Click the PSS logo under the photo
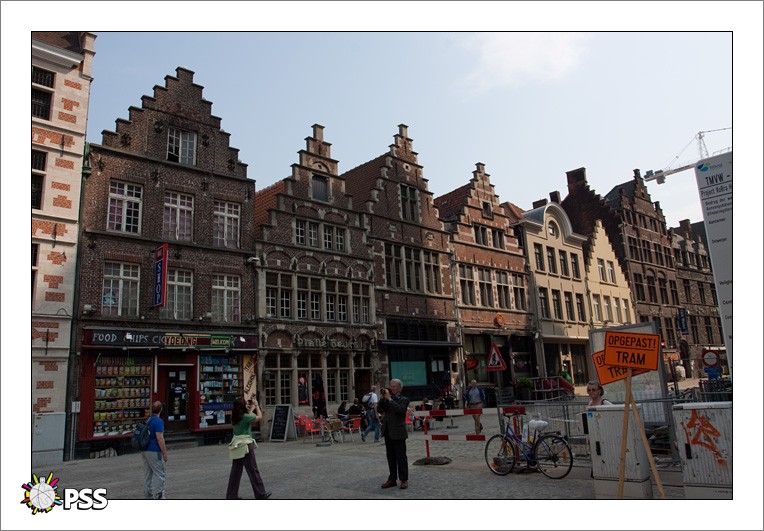This screenshot has height=531, width=764. click(x=64, y=494)
